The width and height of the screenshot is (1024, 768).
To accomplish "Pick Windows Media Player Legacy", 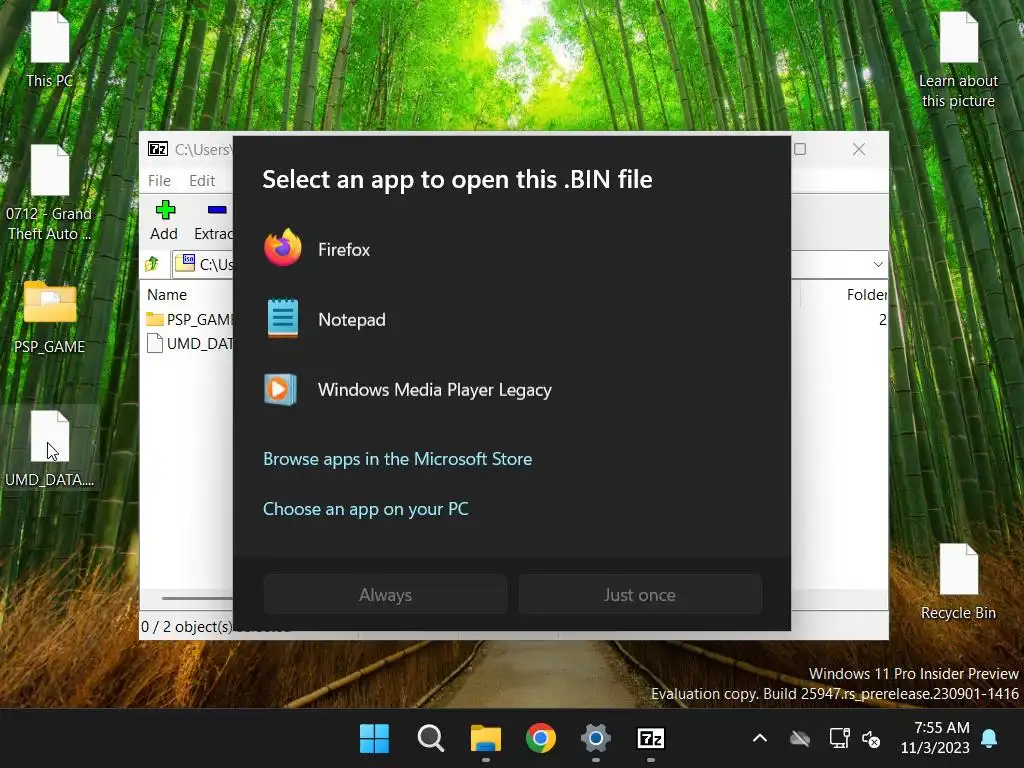I will coord(511,389).
